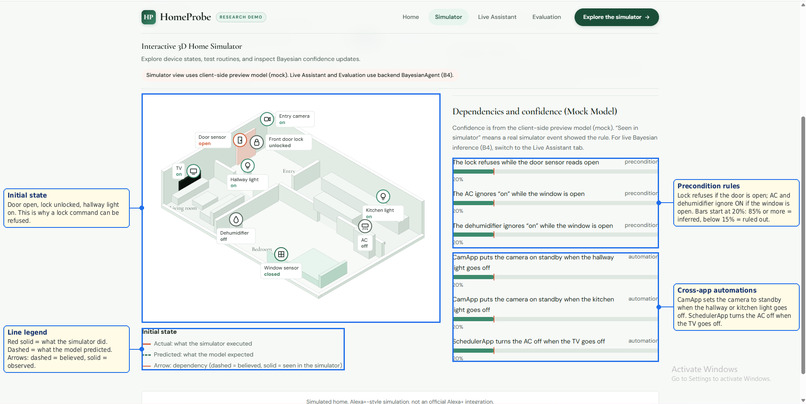
Task: Select the CamApp hallway light rule text
Action: pyautogui.click(x=534, y=262)
